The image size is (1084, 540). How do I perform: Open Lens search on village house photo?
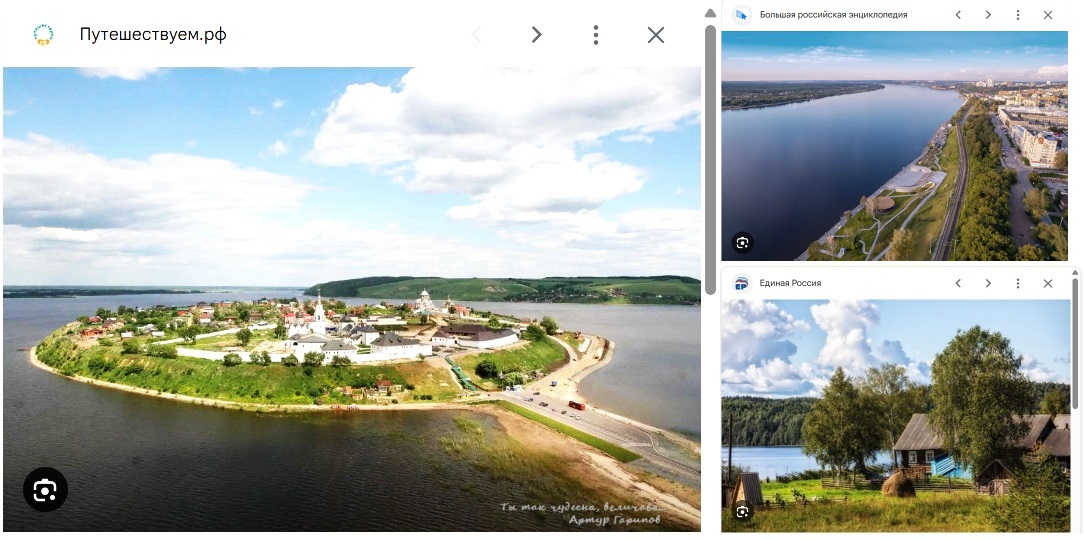coord(742,511)
